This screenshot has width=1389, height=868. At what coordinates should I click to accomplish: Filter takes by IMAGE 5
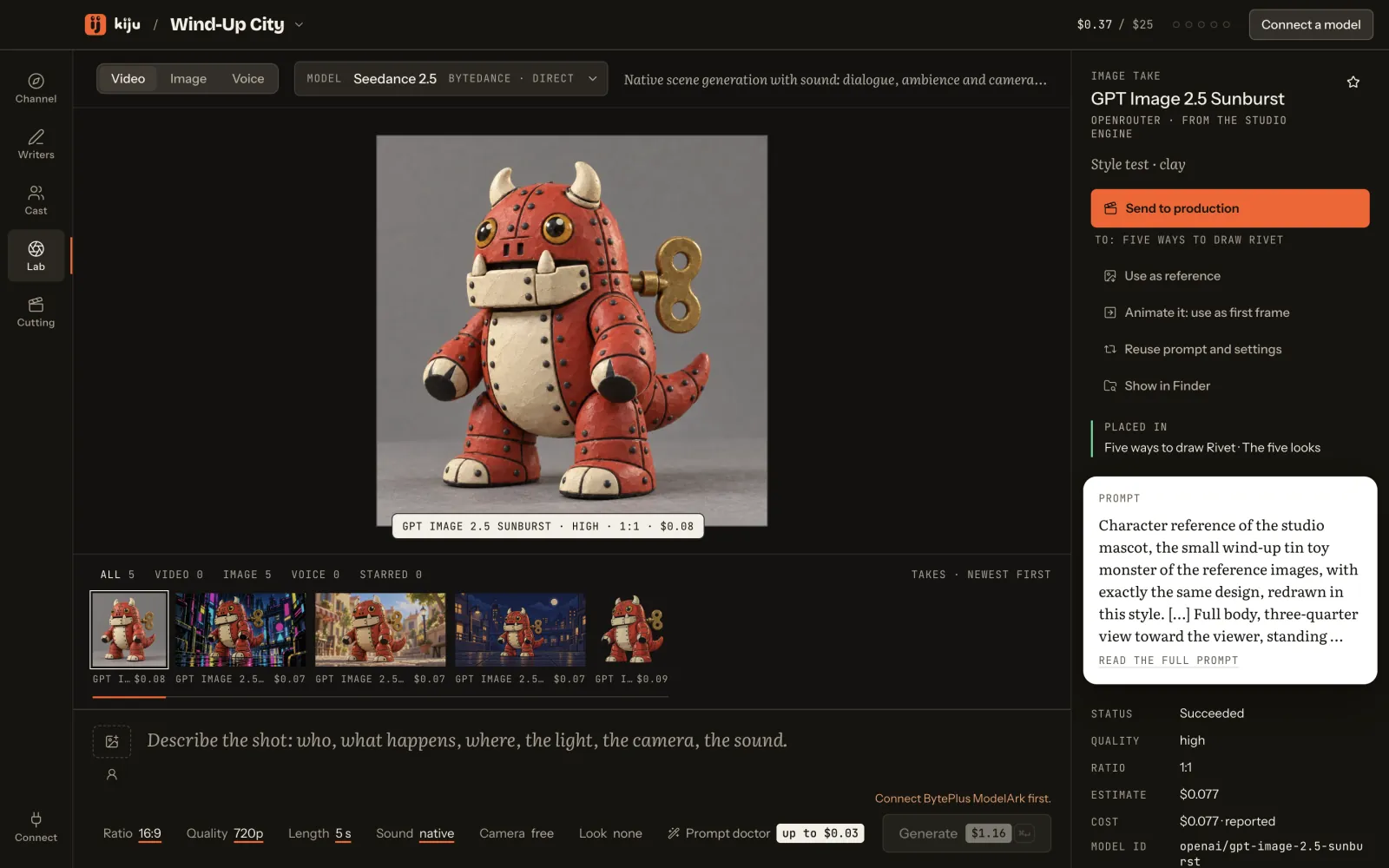click(x=247, y=575)
